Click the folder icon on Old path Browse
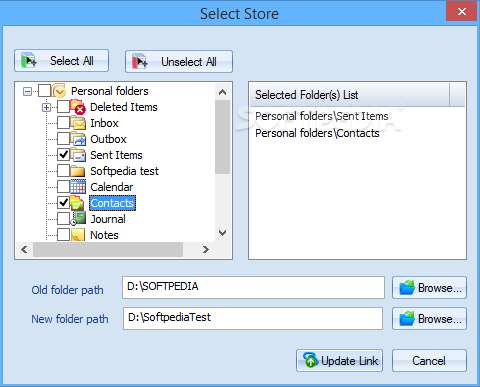The image size is (480, 387). [407, 288]
